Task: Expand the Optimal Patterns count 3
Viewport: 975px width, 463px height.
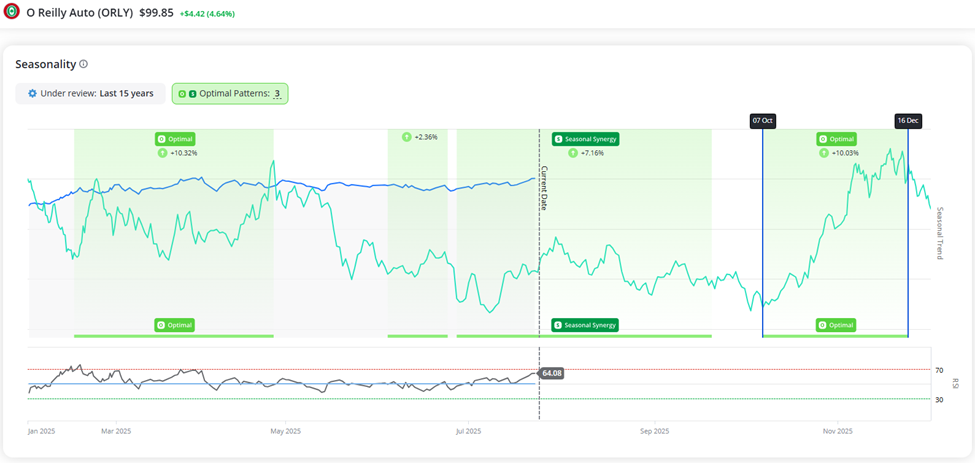Action: tap(277, 94)
